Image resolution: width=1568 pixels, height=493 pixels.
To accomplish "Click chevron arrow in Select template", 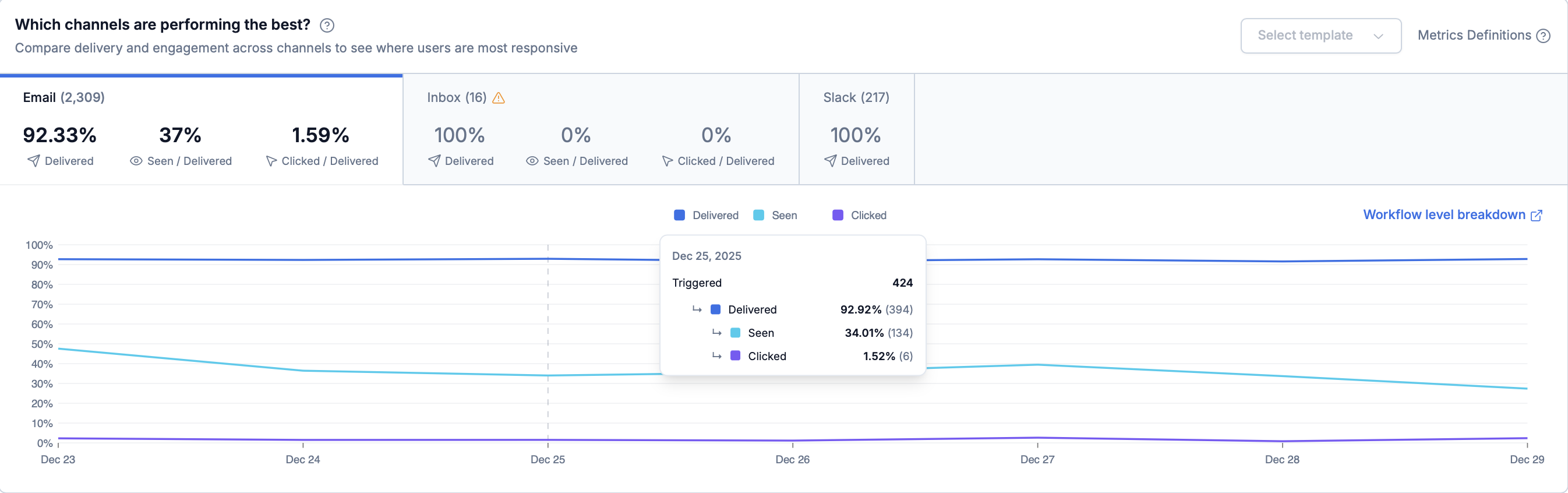I will pyautogui.click(x=1378, y=36).
